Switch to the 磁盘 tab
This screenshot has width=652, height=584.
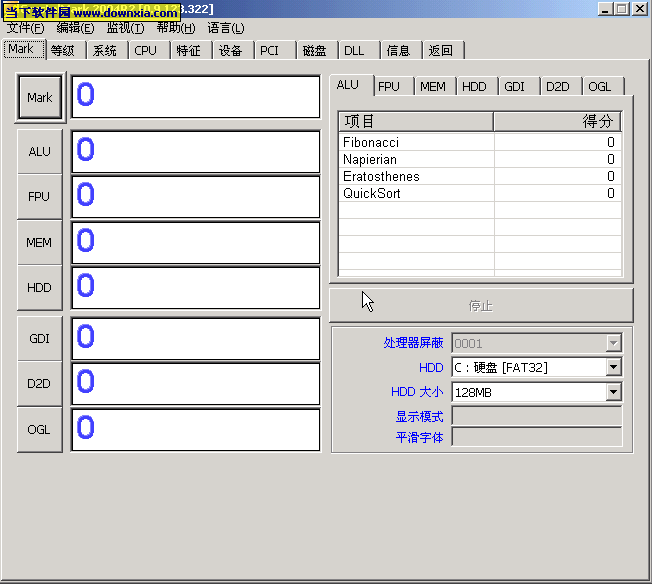tap(315, 50)
